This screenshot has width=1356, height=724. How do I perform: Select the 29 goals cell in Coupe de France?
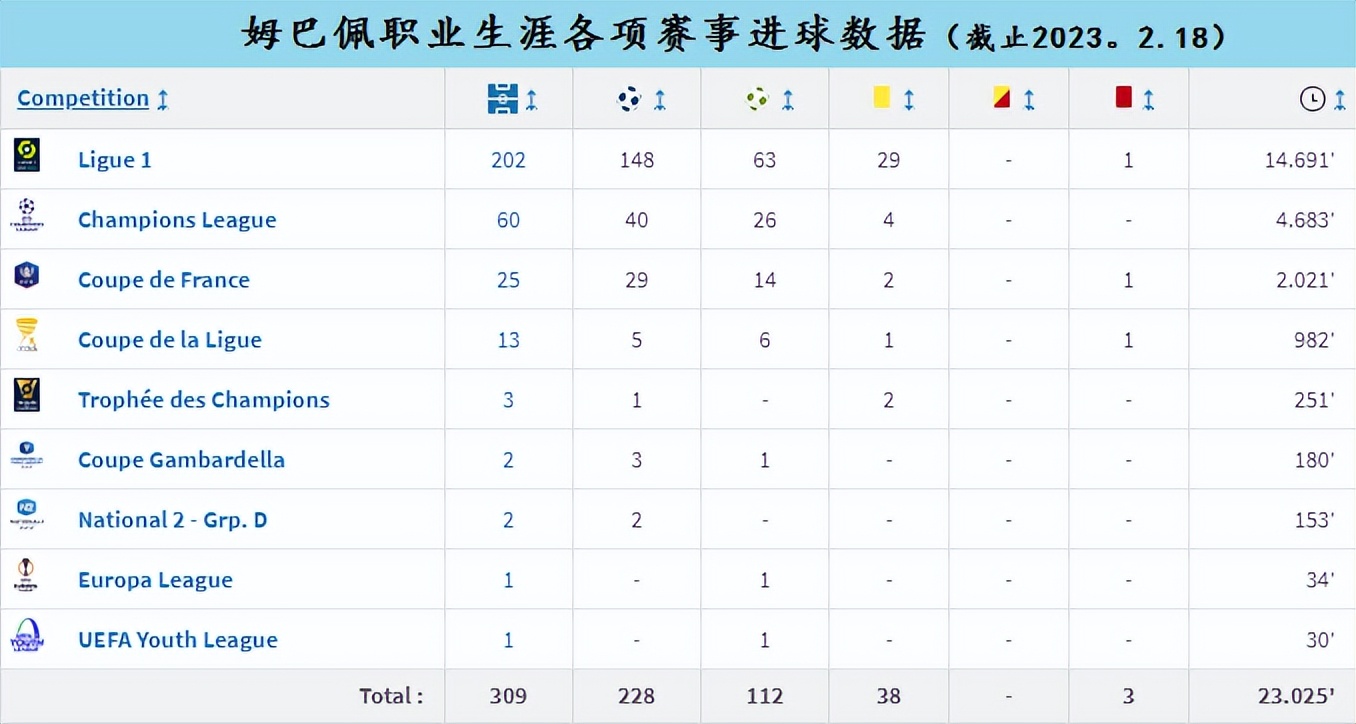point(637,280)
